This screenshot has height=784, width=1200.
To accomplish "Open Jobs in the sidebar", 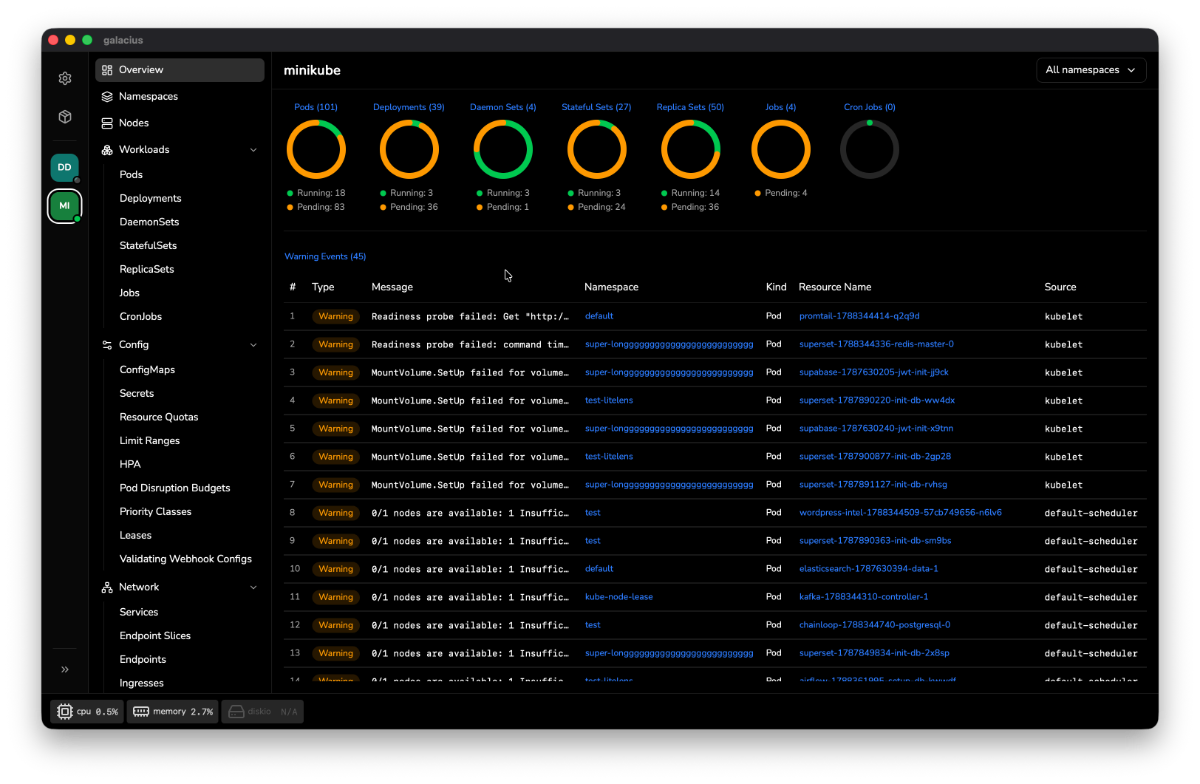I will [130, 293].
